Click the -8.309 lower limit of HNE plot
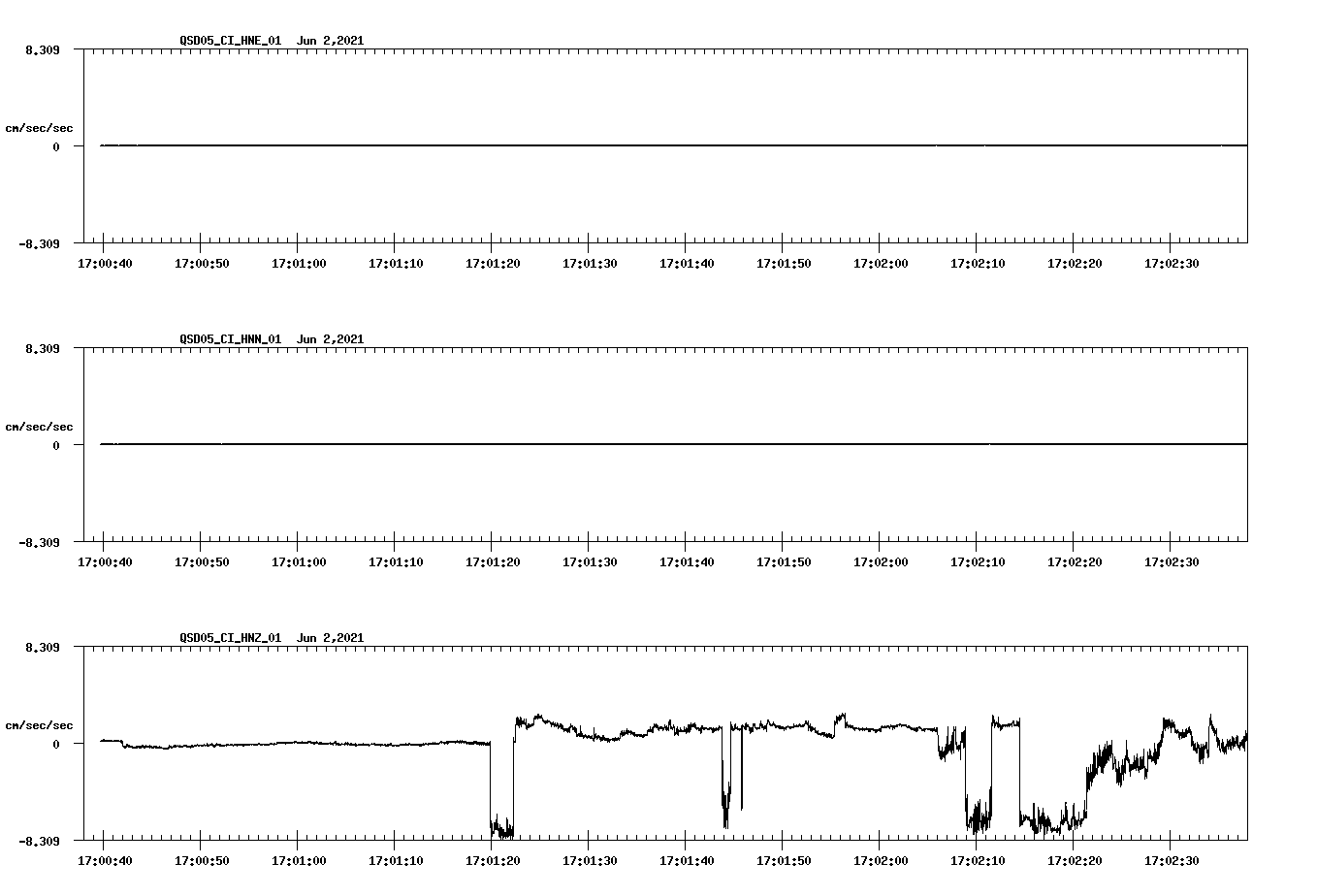This screenshot has width=1317, height=896. [x=40, y=244]
